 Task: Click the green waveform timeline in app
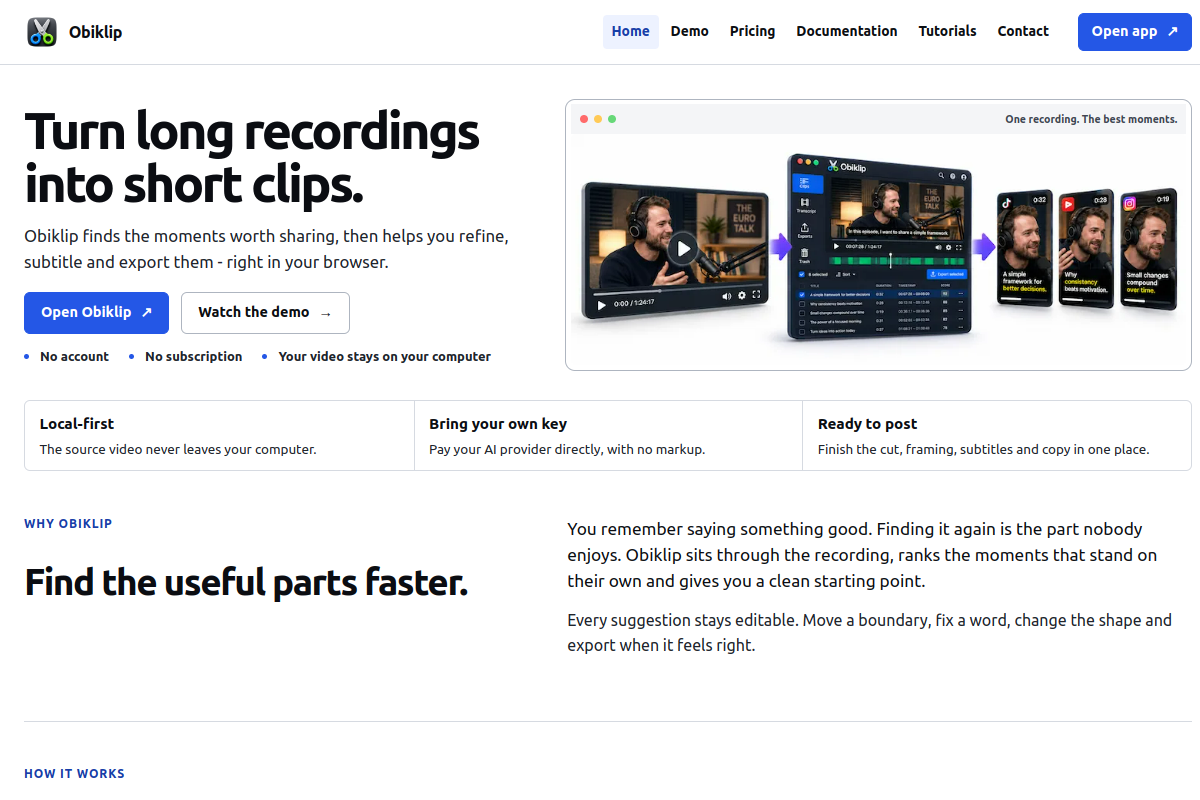(897, 261)
